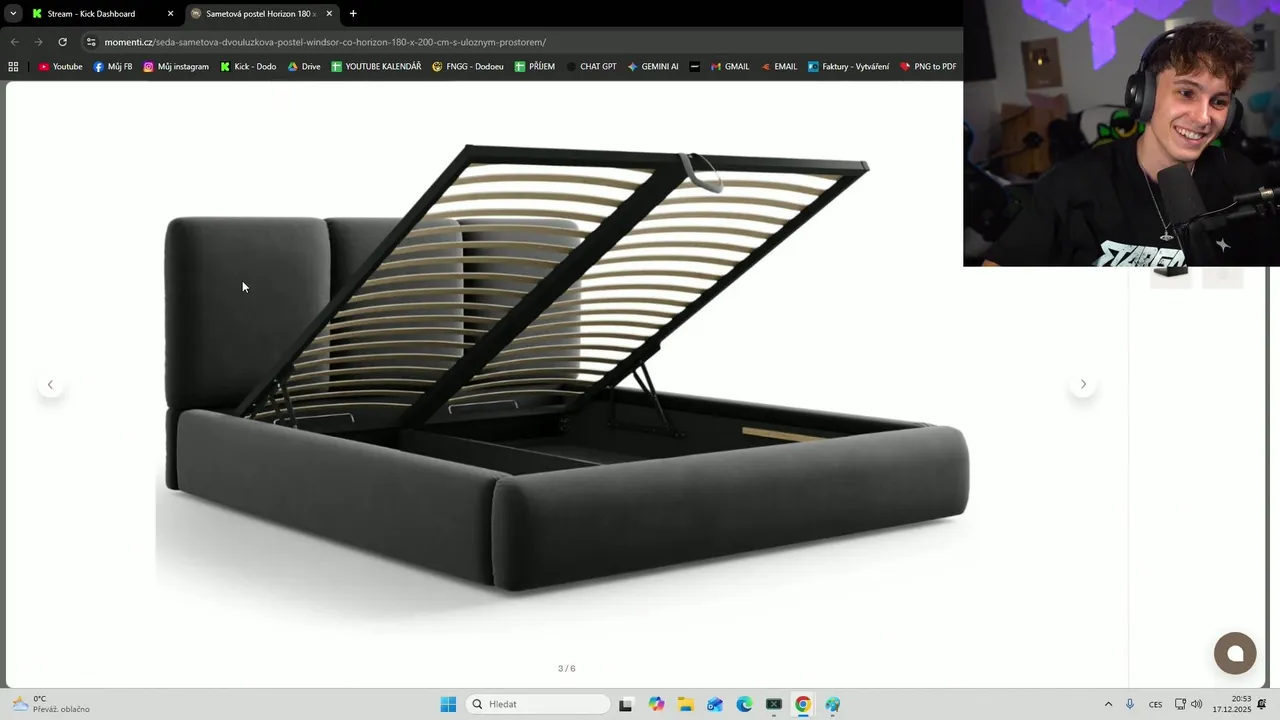This screenshot has width=1280, height=720.
Task: Close the Stream - Kick Dashboard tab
Action: pyautogui.click(x=170, y=14)
